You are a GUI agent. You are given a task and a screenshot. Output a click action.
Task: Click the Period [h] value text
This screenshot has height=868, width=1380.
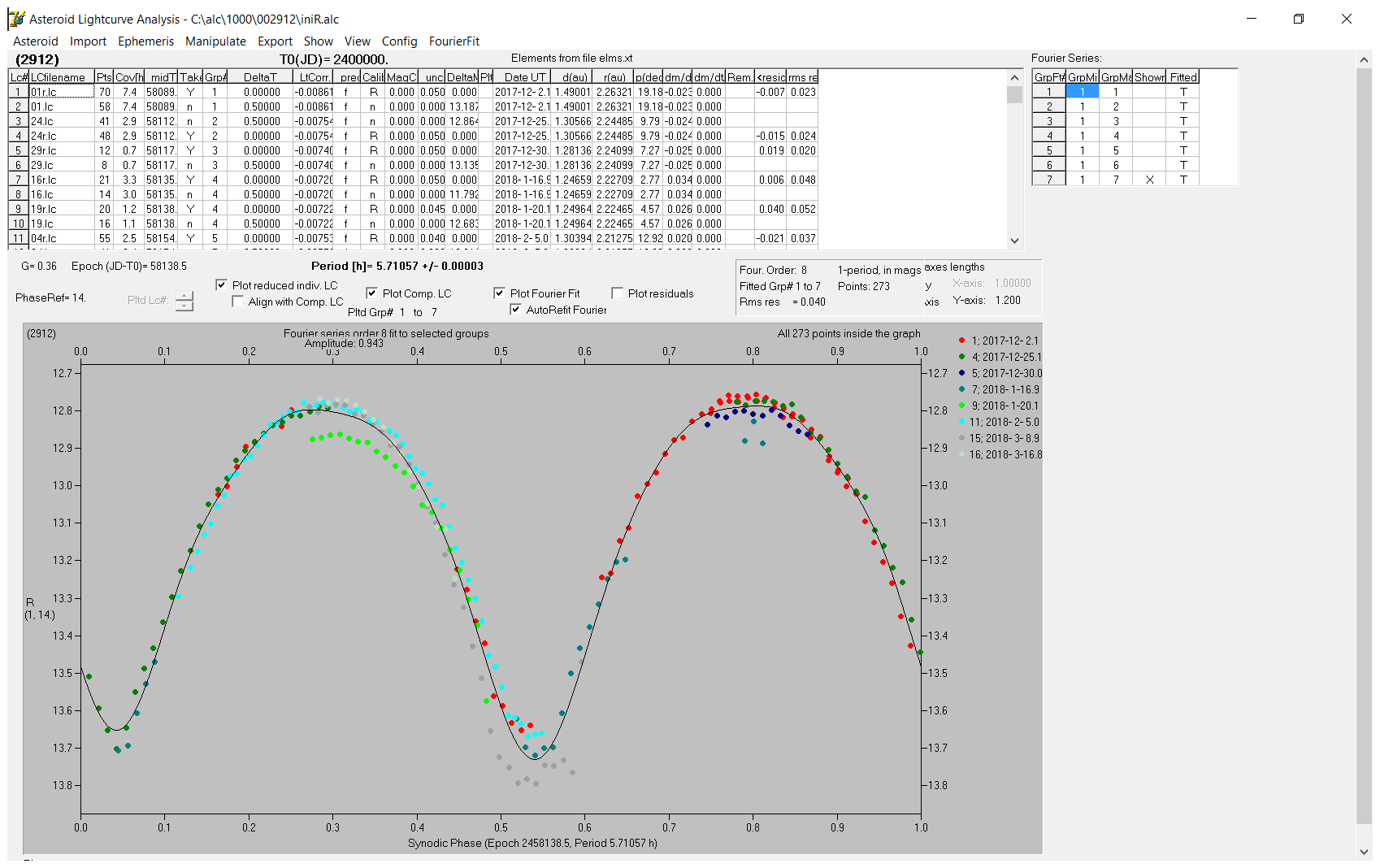click(x=397, y=266)
